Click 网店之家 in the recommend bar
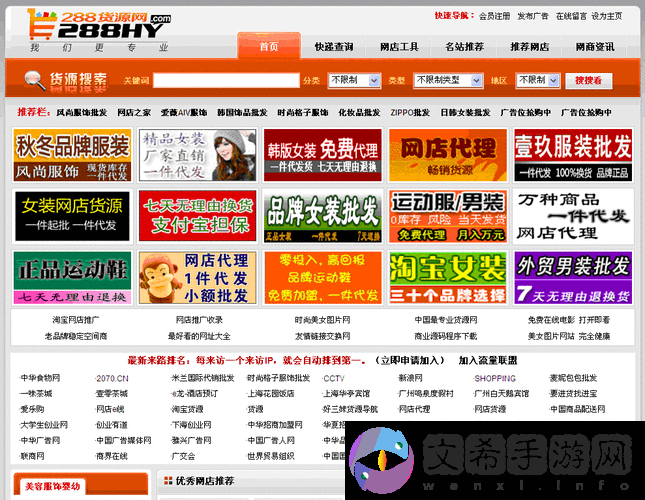 coord(134,112)
